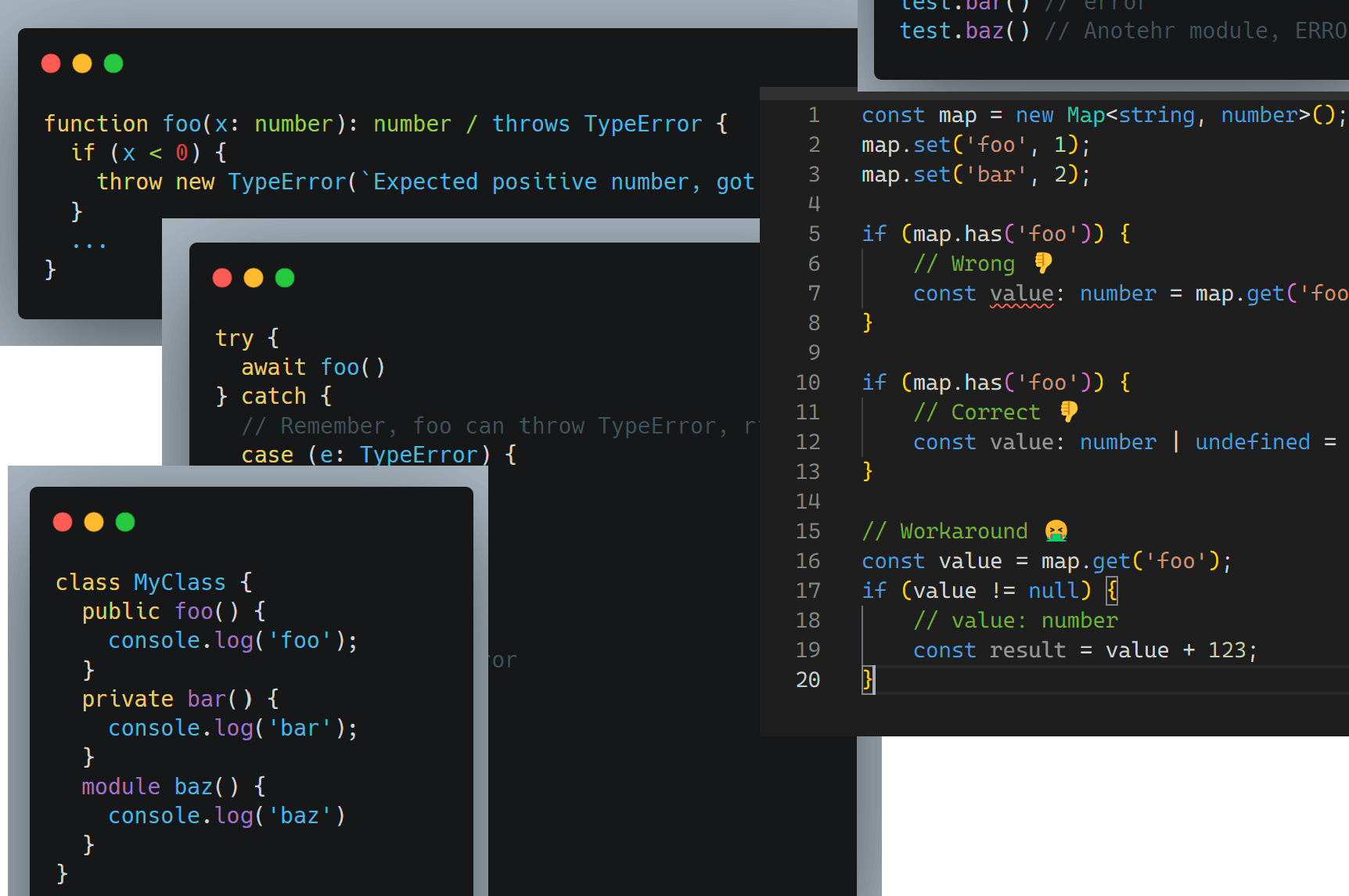Image resolution: width=1349 pixels, height=896 pixels.
Task: Select the undefined type on line 12
Action: pyautogui.click(x=1252, y=441)
